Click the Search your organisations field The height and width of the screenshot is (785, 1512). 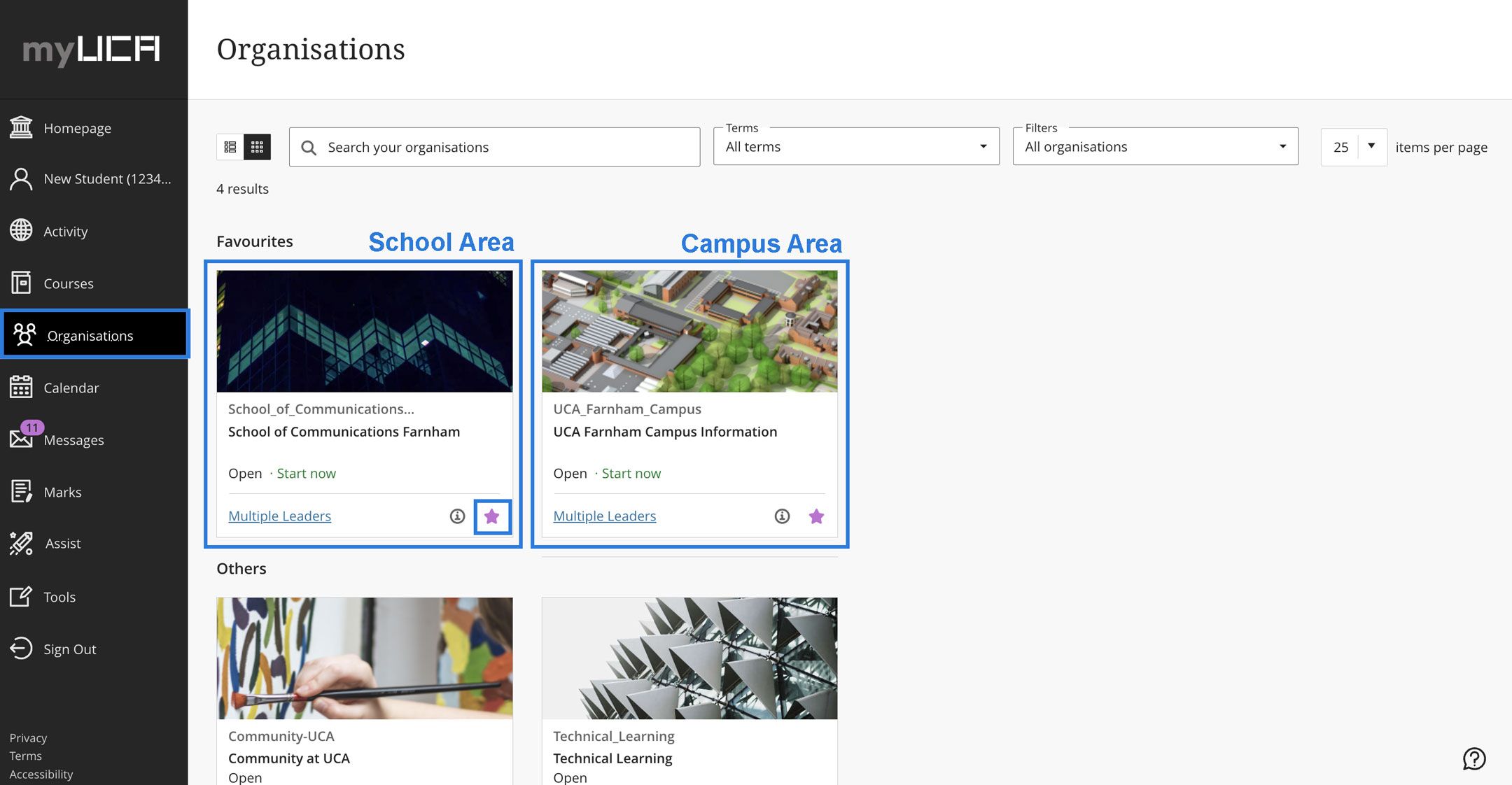click(x=494, y=147)
